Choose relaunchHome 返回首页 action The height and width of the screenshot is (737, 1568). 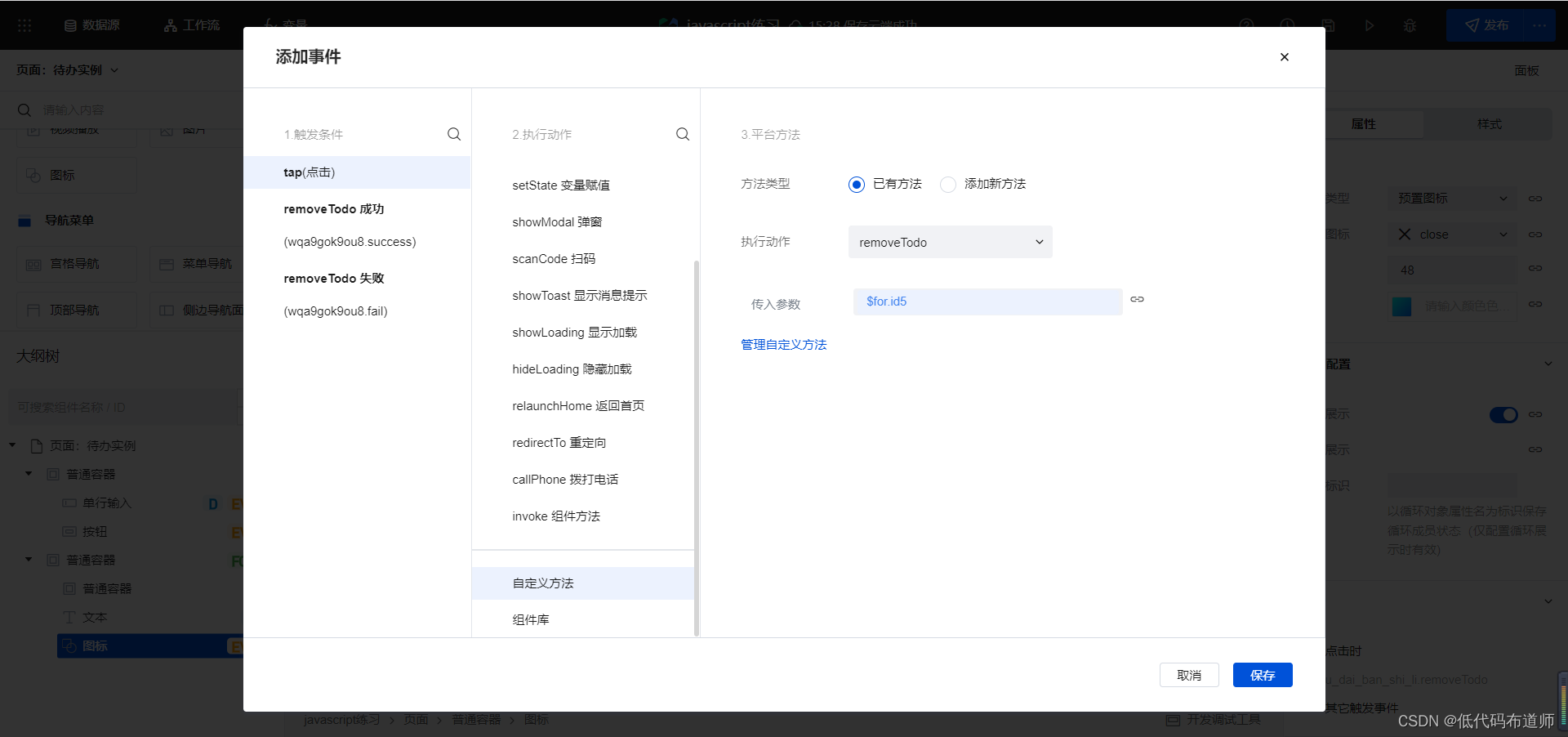[578, 406]
